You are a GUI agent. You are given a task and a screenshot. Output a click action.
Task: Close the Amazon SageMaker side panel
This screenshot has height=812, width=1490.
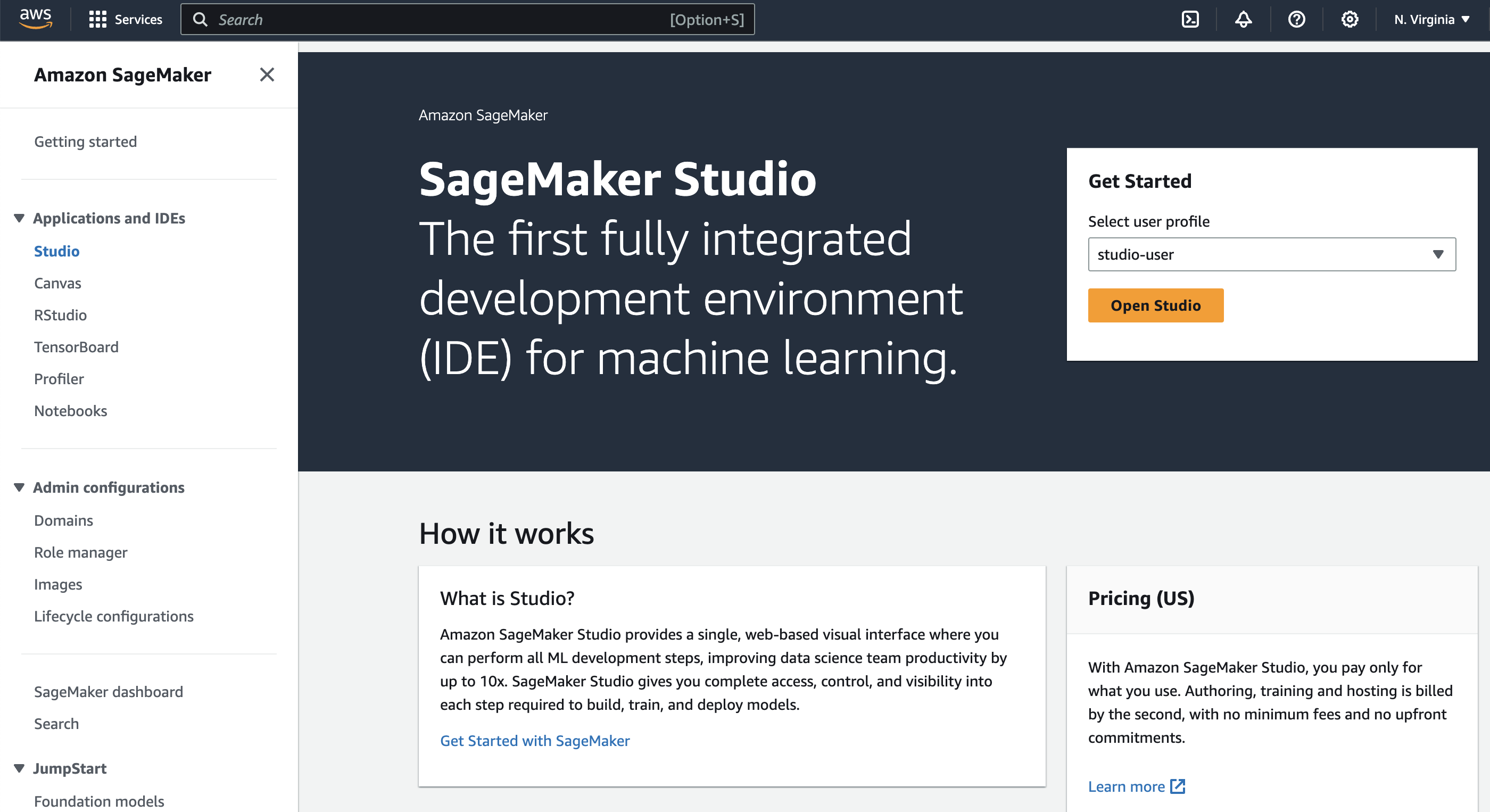point(267,74)
